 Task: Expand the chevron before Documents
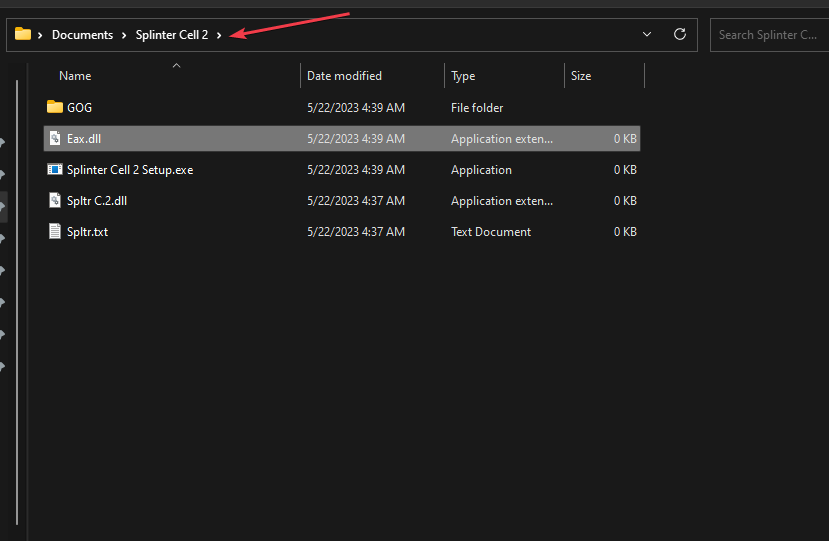coord(40,35)
